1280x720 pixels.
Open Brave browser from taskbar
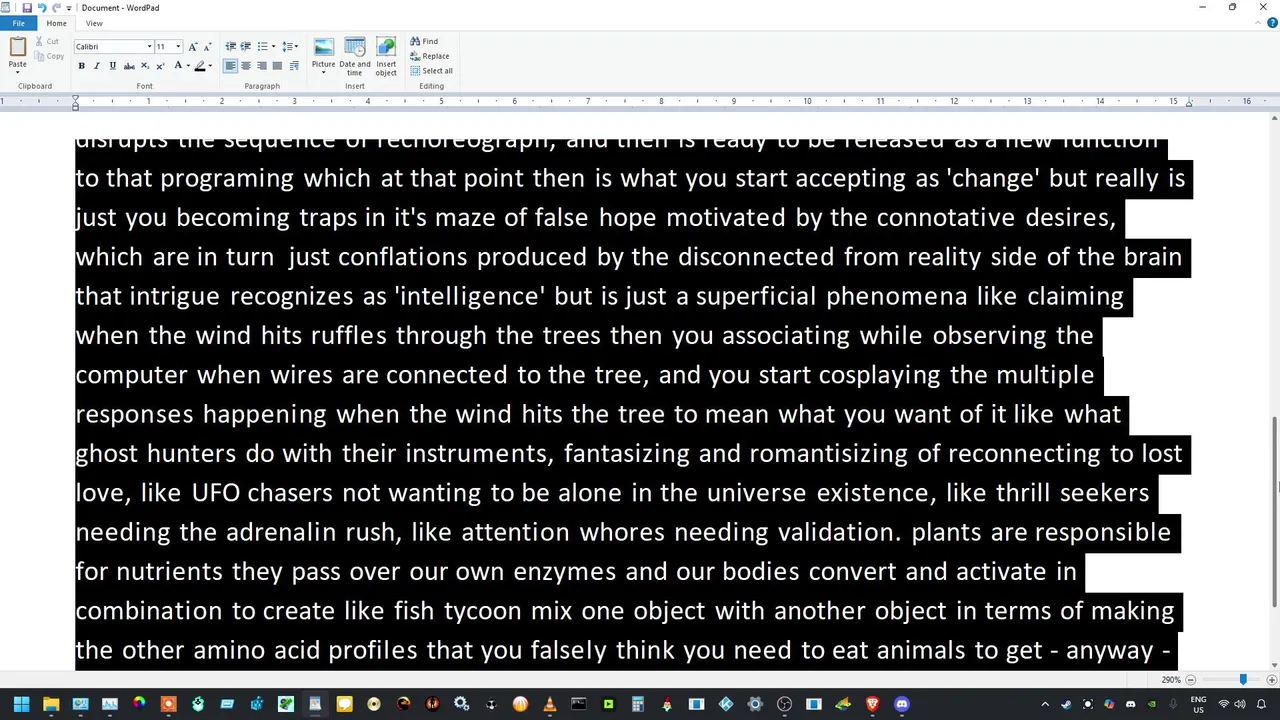[872, 704]
